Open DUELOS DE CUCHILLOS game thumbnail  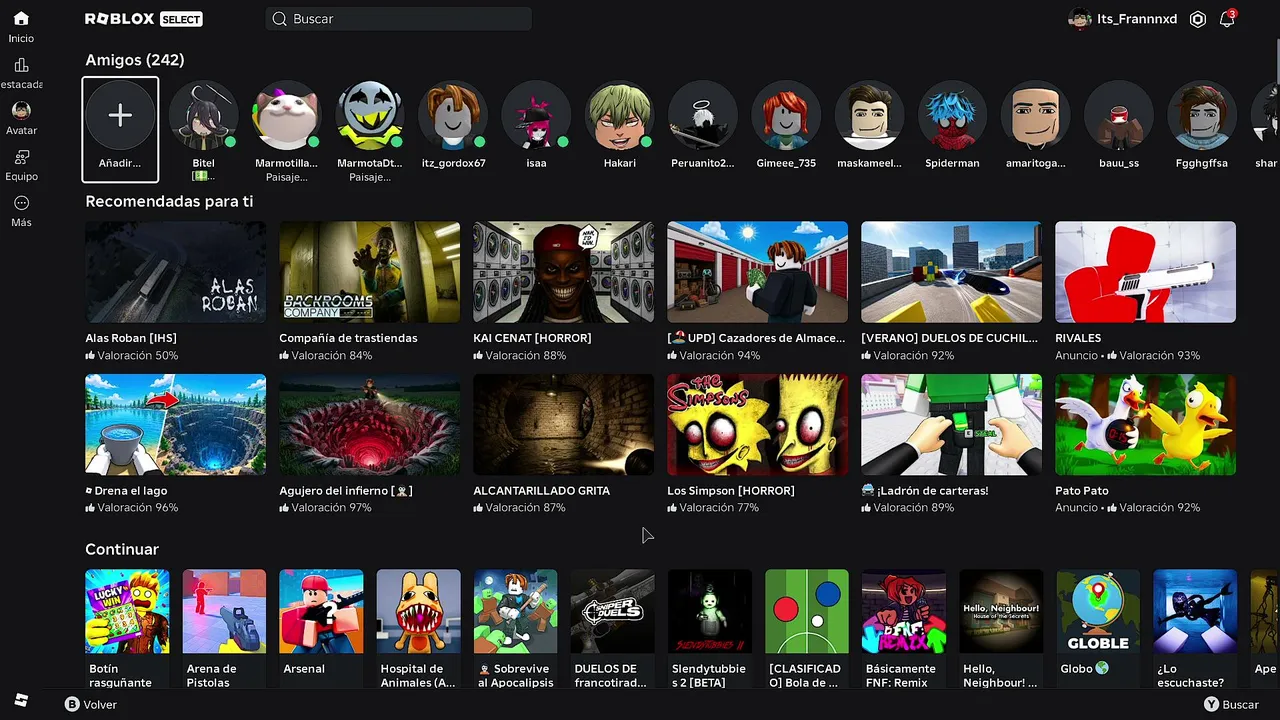pos(952,272)
